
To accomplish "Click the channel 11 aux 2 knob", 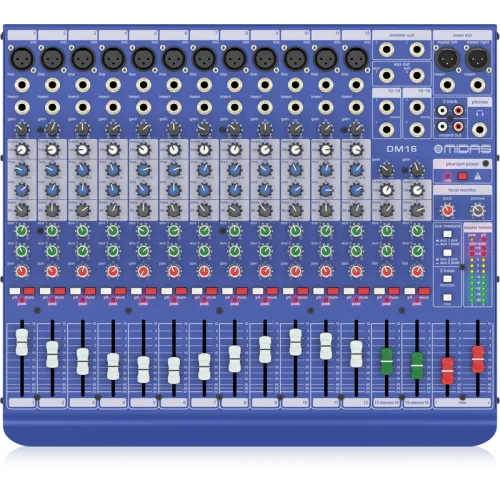I will coord(326,251).
